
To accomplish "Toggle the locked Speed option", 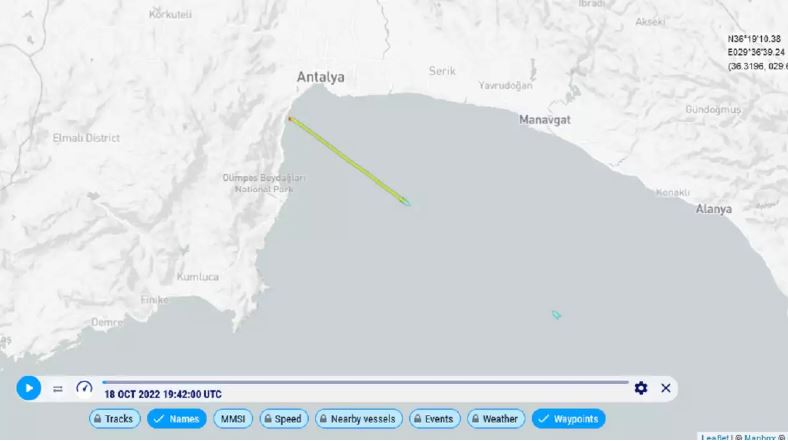I will [x=284, y=419].
